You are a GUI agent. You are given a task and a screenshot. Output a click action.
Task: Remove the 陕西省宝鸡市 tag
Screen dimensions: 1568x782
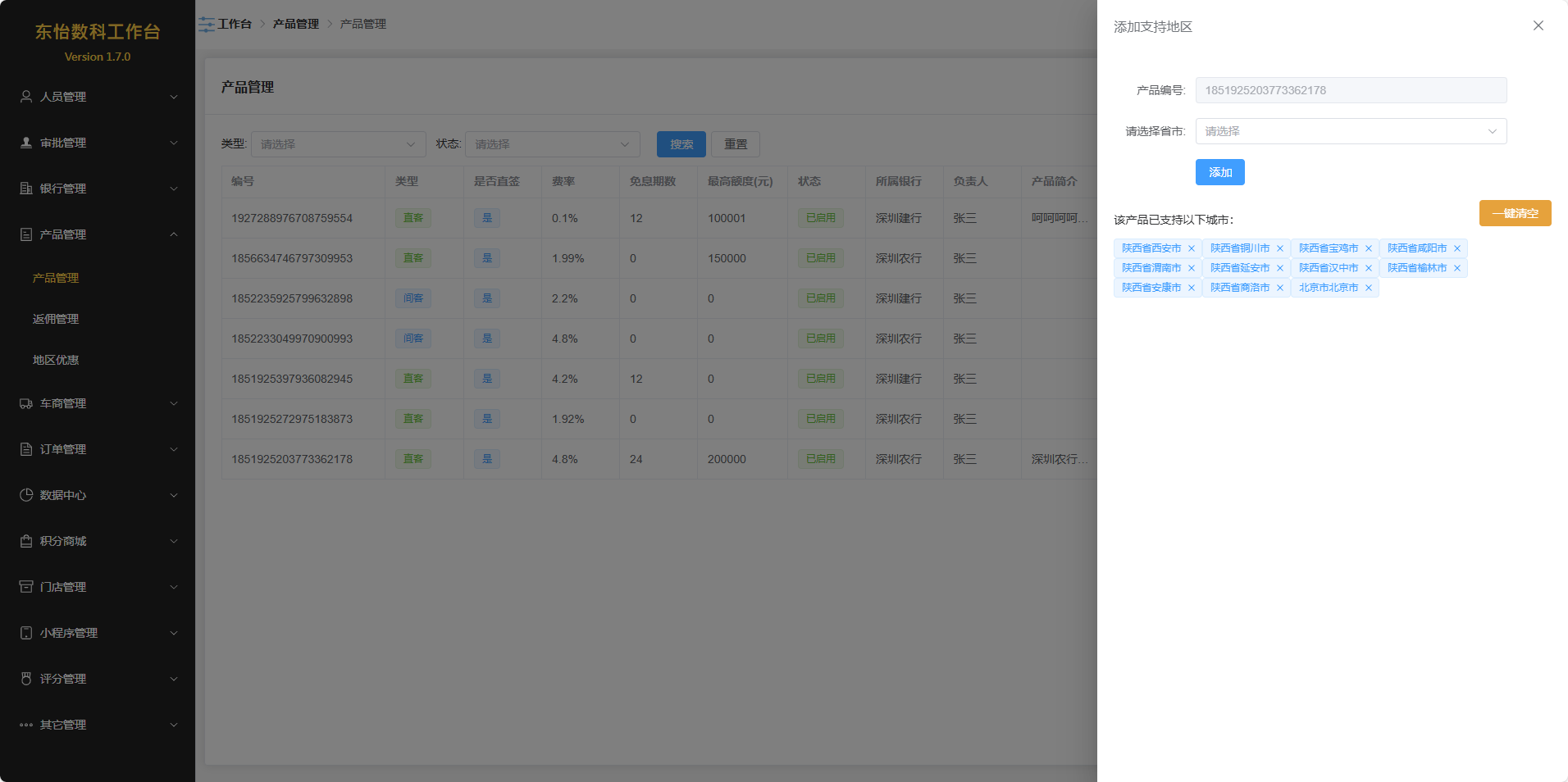[x=1368, y=248]
